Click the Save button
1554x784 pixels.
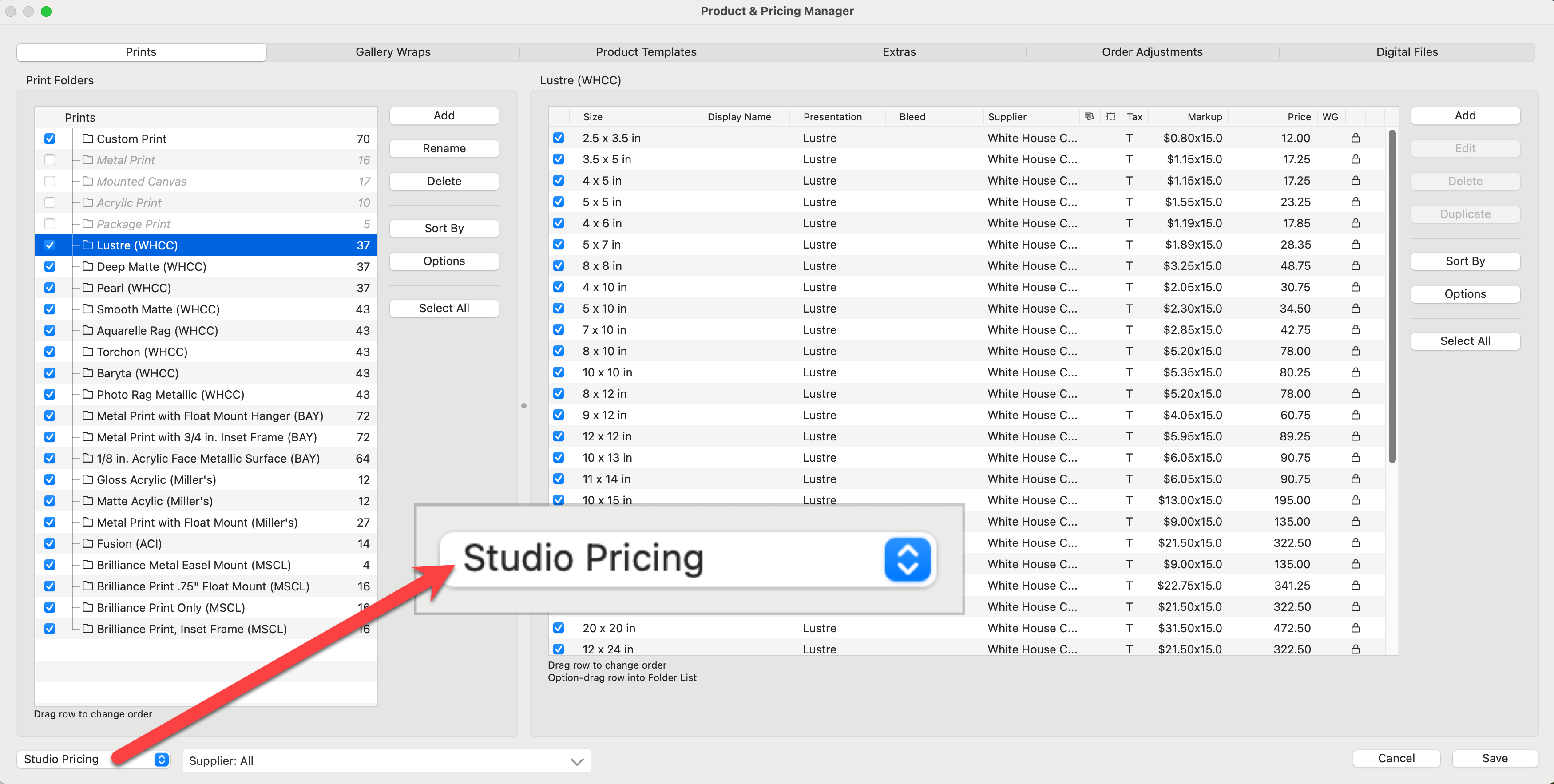pos(1494,758)
